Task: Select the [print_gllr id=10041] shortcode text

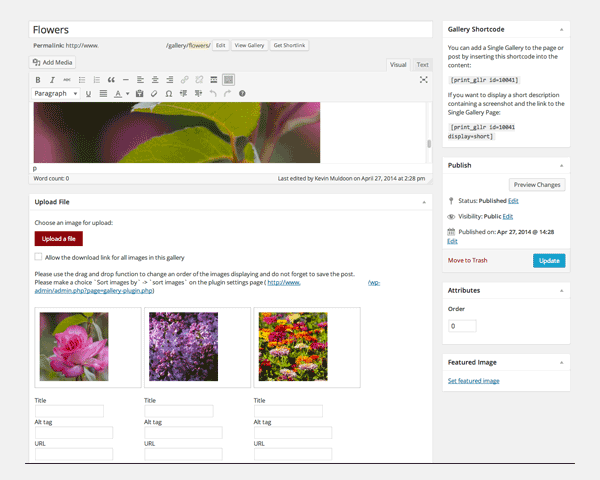Action: (x=484, y=80)
